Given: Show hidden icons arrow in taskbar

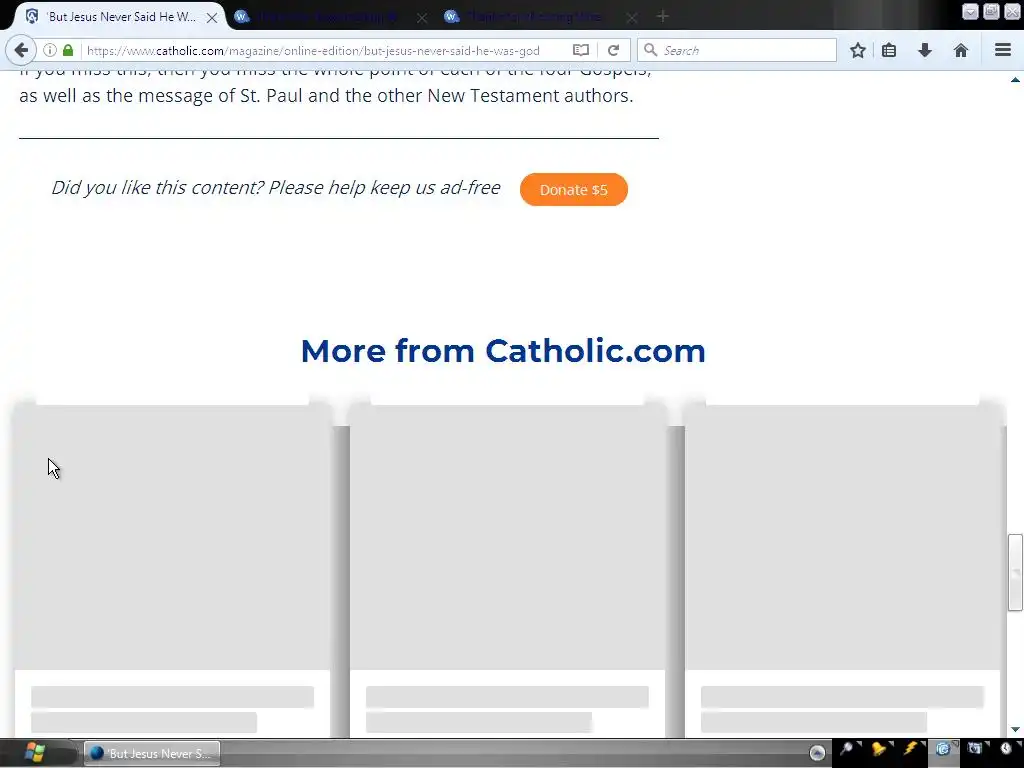Looking at the screenshot, I should pyautogui.click(x=816, y=753).
